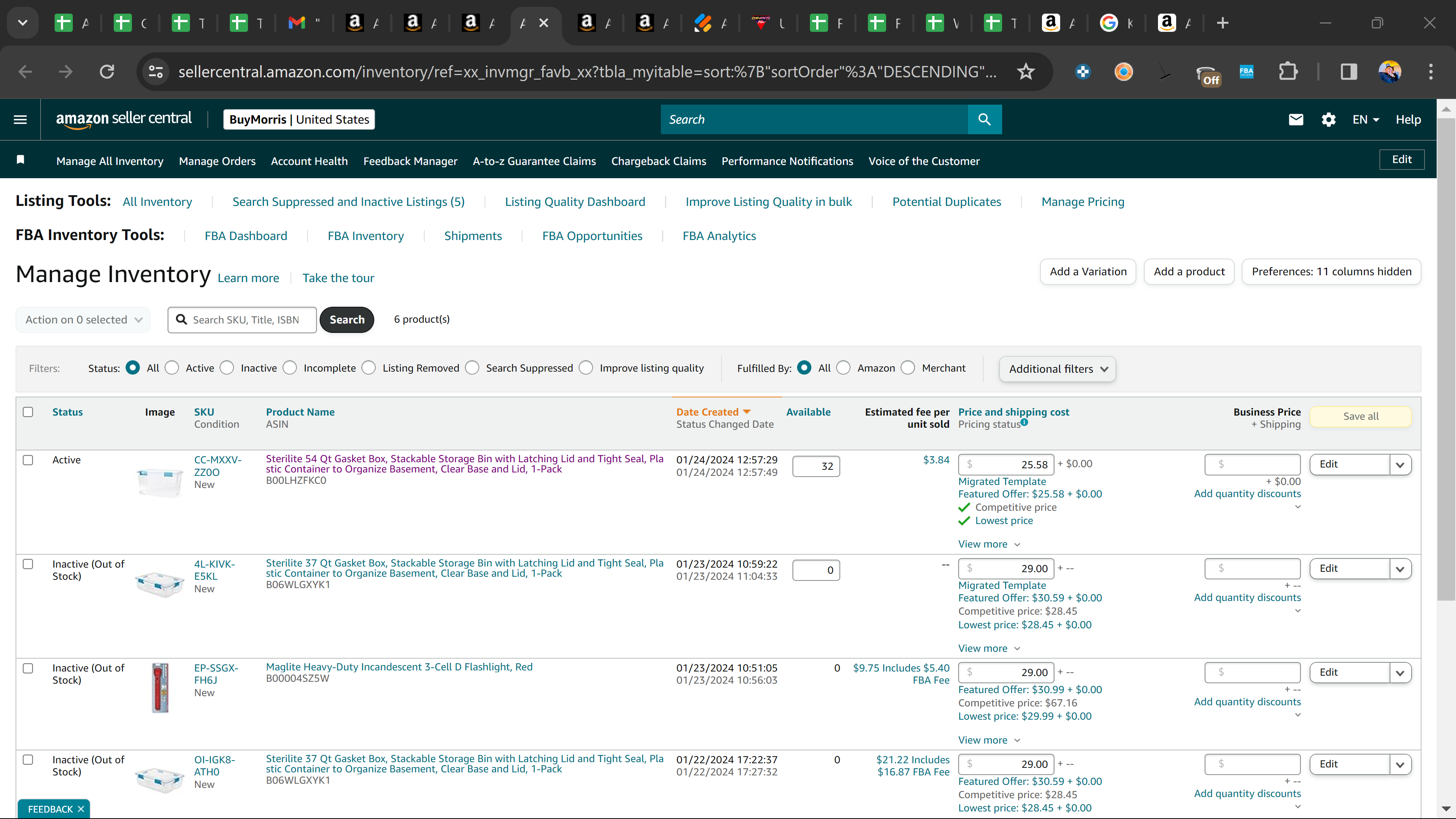Open Feedback Manager
This screenshot has width=1456, height=819.
click(410, 161)
